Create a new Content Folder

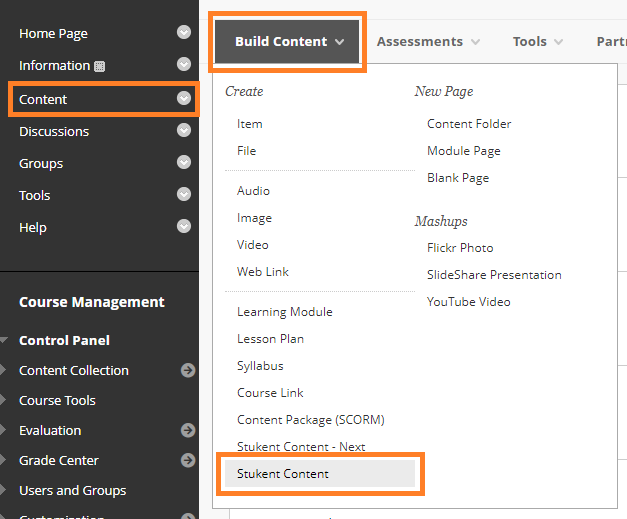click(469, 124)
